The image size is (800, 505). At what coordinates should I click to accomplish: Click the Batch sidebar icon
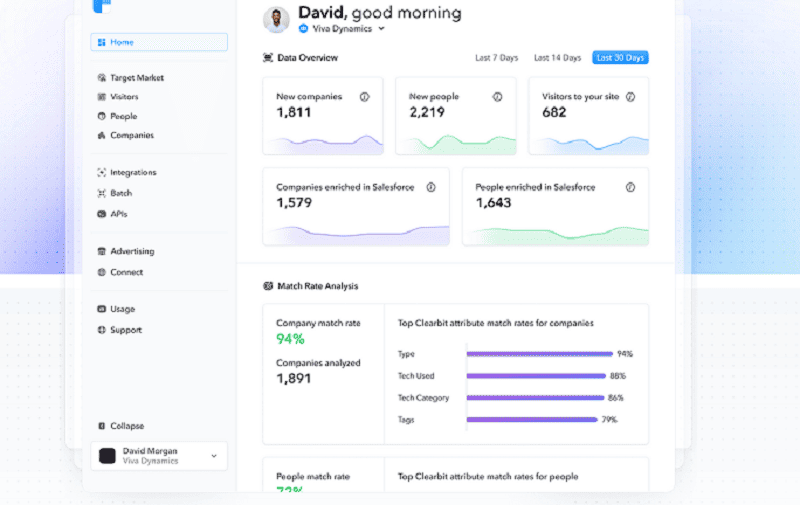[102, 193]
